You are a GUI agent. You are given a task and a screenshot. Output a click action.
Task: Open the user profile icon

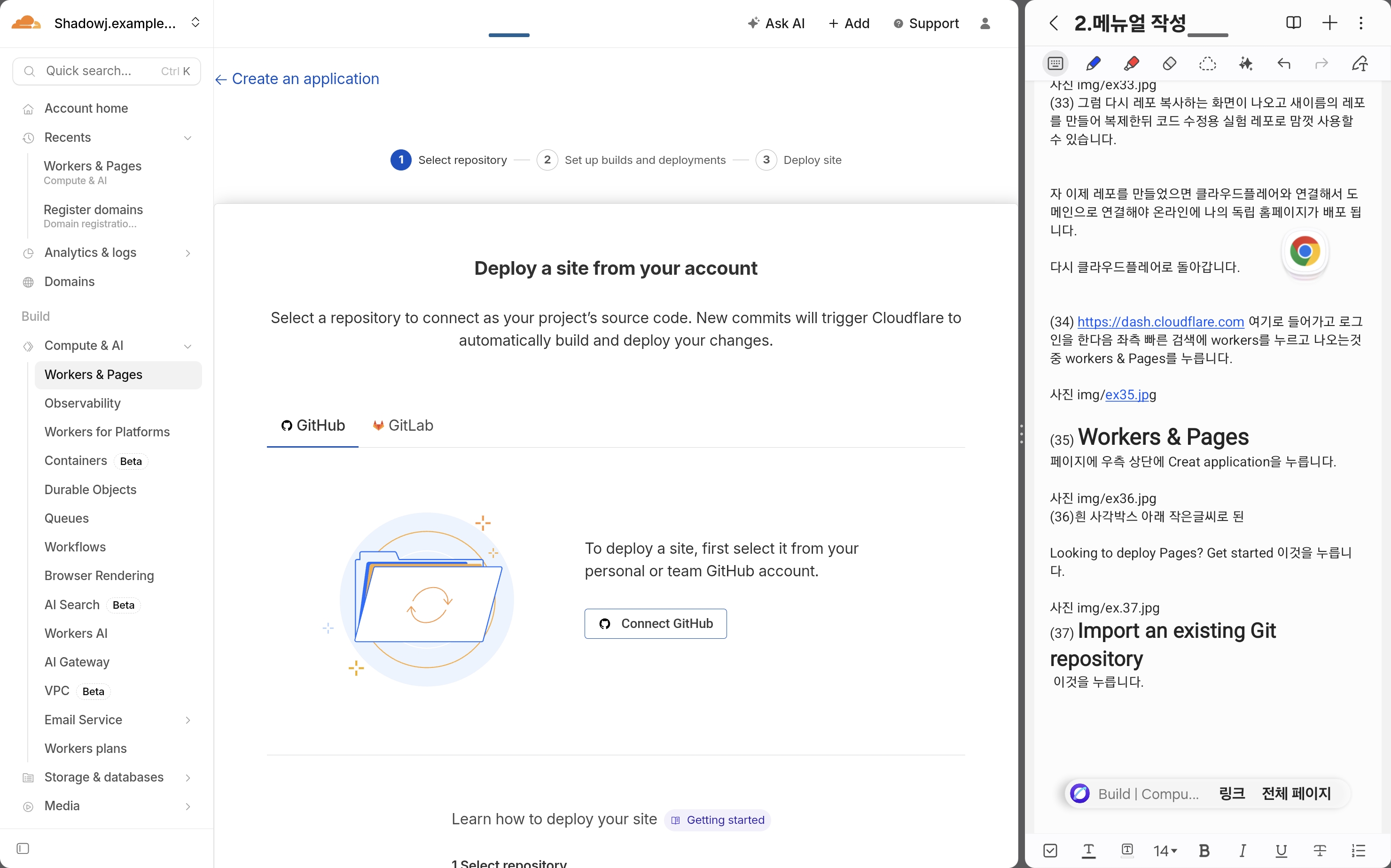[985, 23]
